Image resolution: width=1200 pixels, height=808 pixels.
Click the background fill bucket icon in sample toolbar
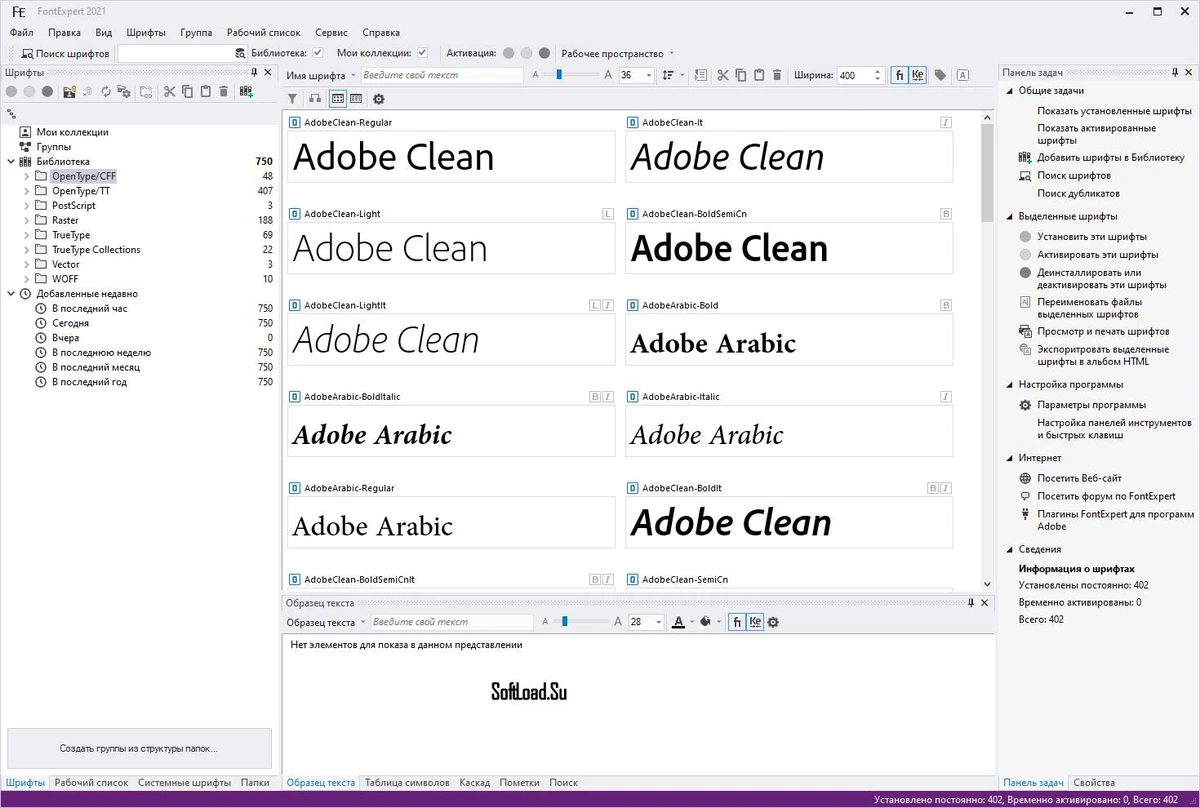705,622
